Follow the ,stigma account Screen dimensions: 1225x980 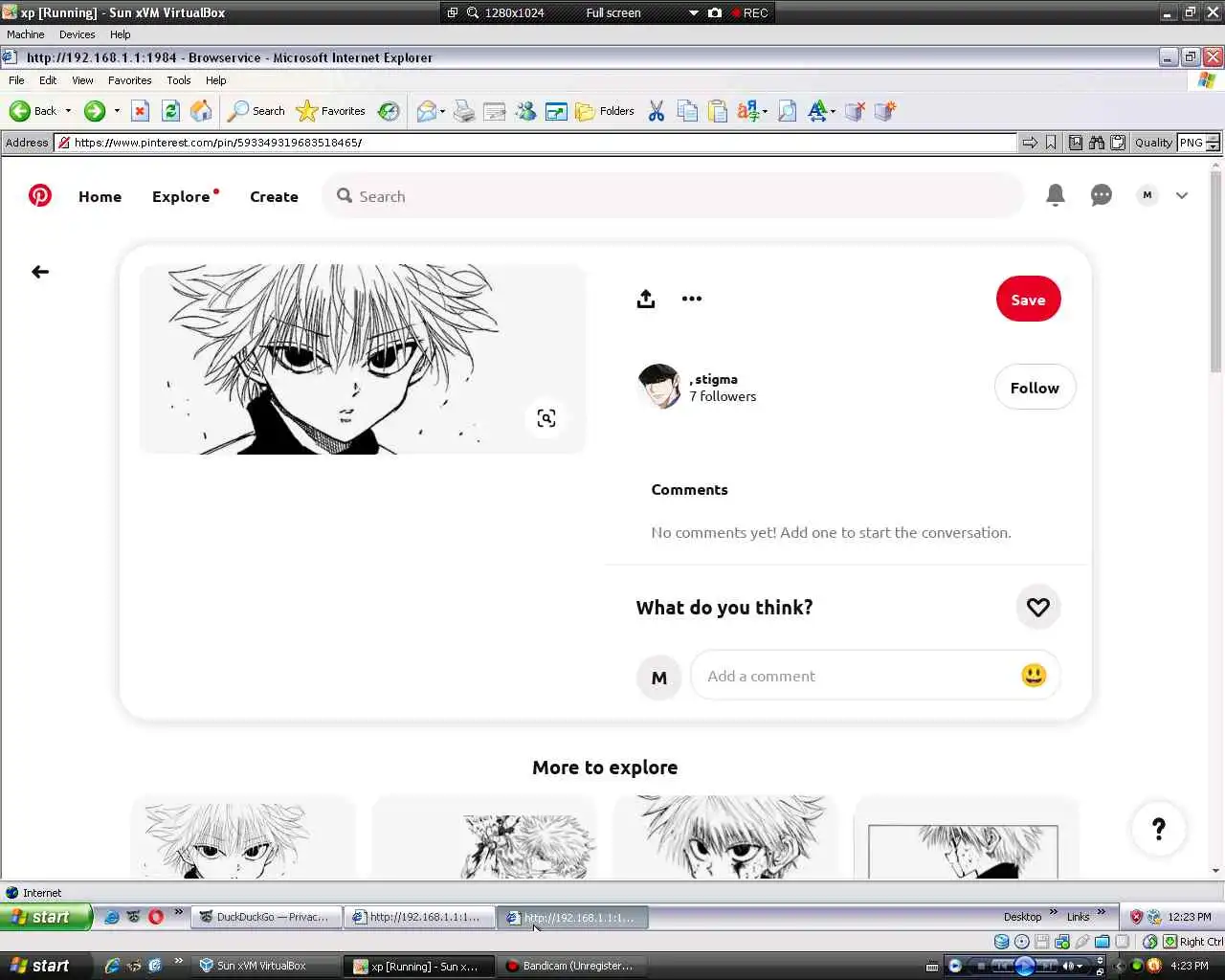tap(1035, 388)
